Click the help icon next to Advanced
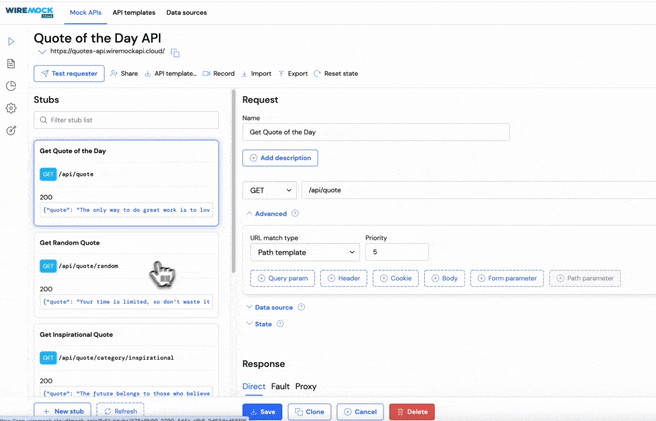The width and height of the screenshot is (656, 421). point(295,213)
